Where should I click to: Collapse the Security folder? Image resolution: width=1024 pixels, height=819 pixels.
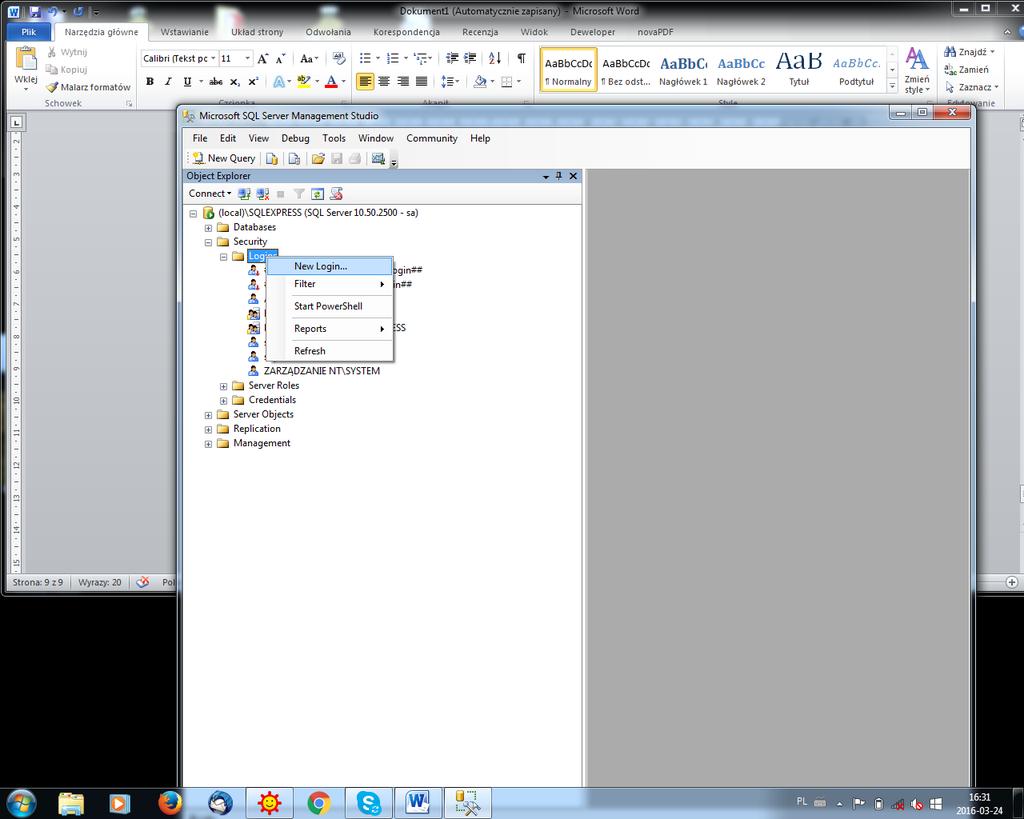tap(208, 242)
